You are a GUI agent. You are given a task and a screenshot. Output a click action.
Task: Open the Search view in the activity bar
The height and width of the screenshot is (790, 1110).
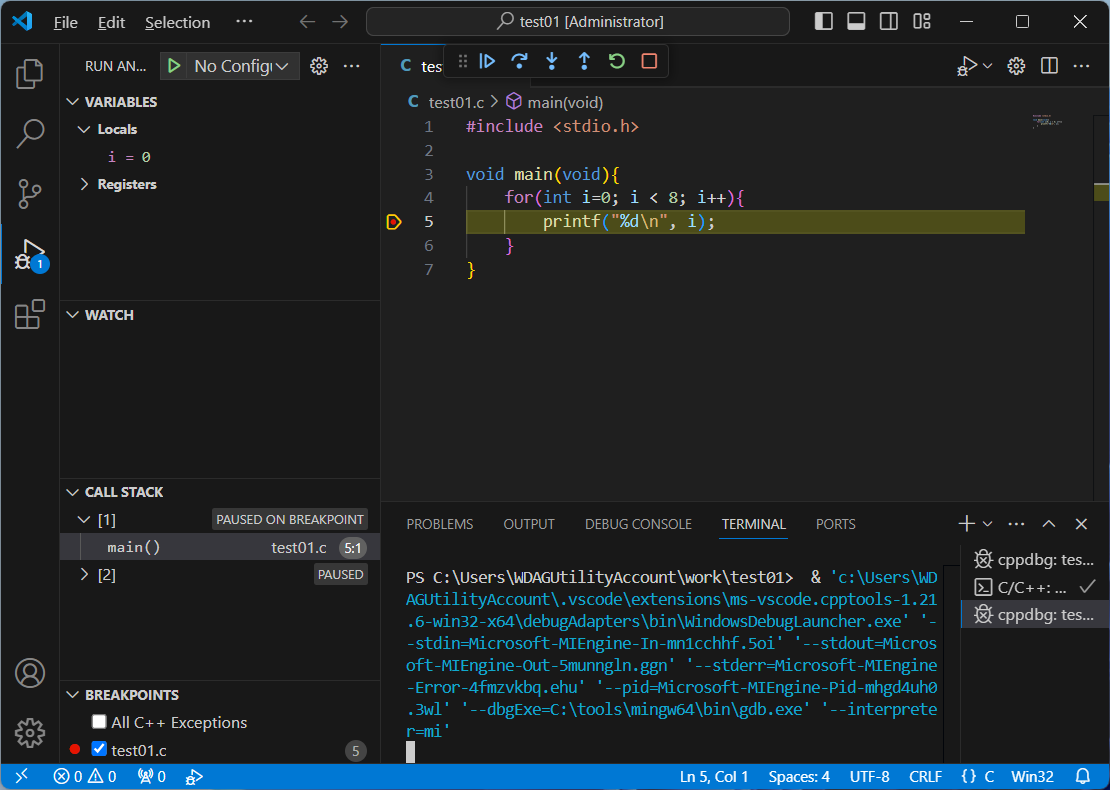click(x=30, y=133)
